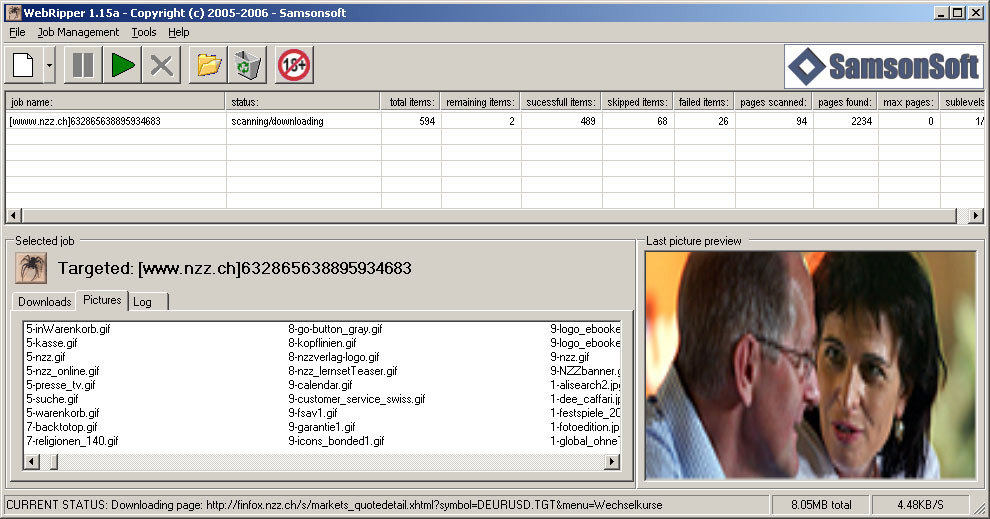This screenshot has height=519, width=990.
Task: Select 8-nzzverlag-logo.gif in the list
Action: [x=334, y=357]
